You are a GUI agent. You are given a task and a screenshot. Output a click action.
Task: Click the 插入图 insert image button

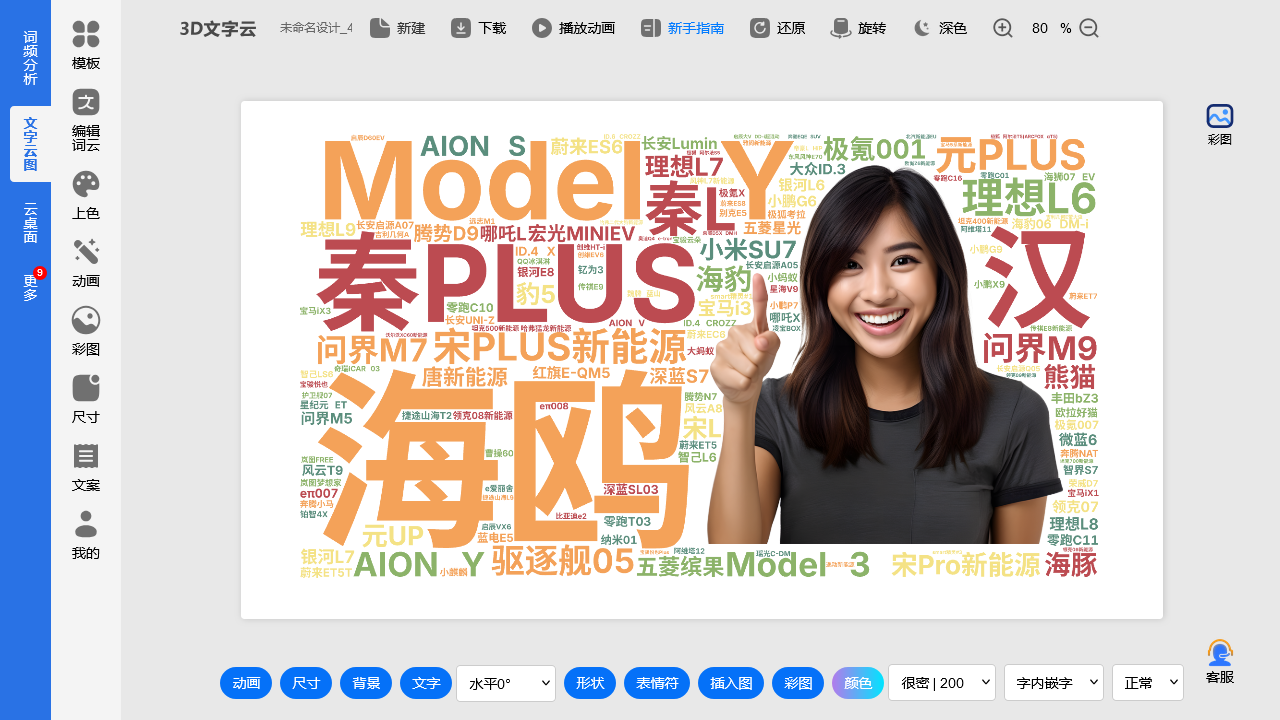(x=731, y=683)
